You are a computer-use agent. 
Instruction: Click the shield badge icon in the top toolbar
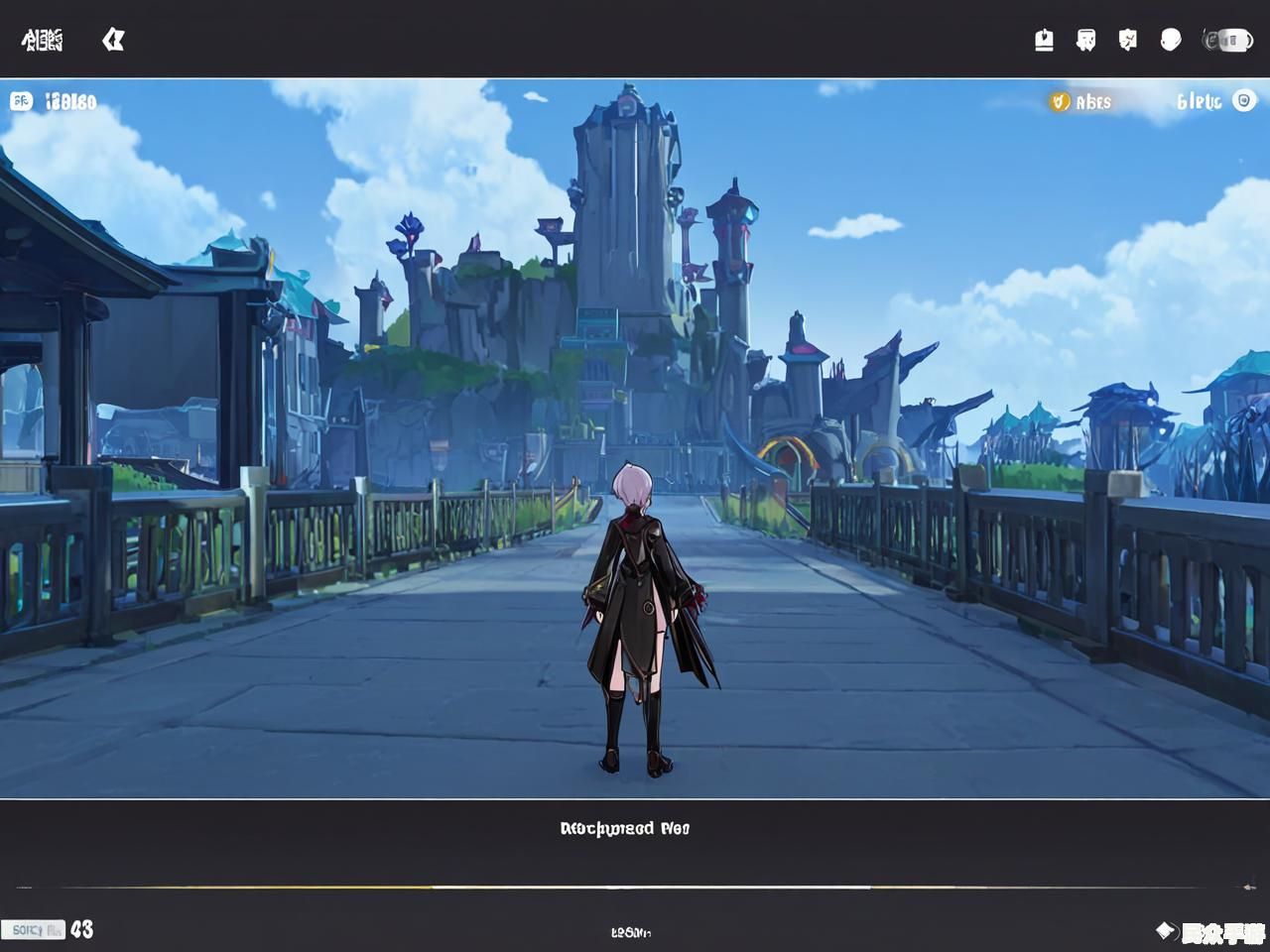[x=1128, y=40]
